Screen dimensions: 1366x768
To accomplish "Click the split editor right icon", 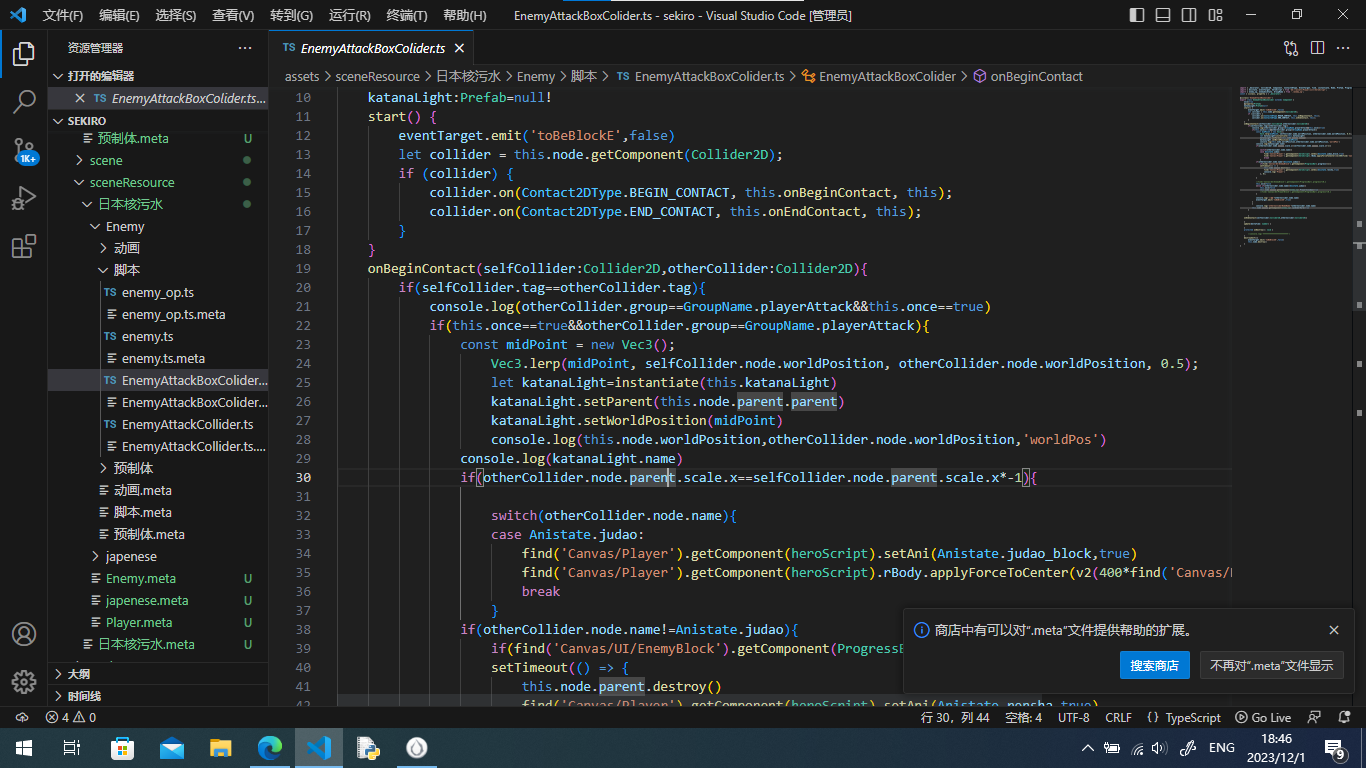I will tap(1317, 48).
